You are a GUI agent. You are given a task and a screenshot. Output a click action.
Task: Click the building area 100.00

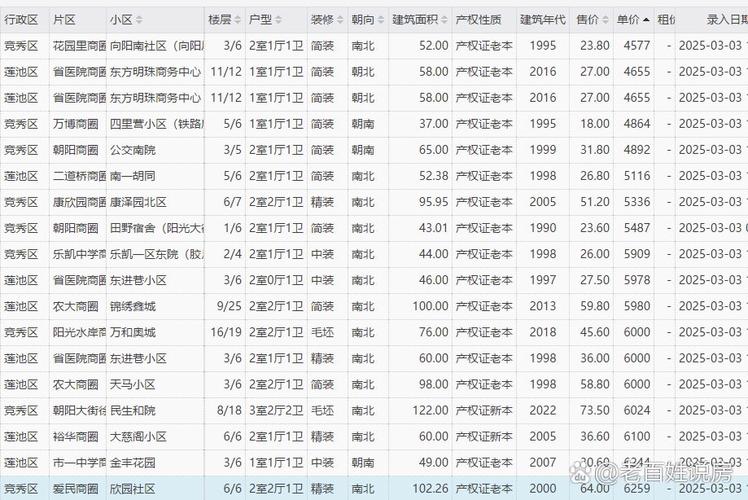pyautogui.click(x=430, y=306)
